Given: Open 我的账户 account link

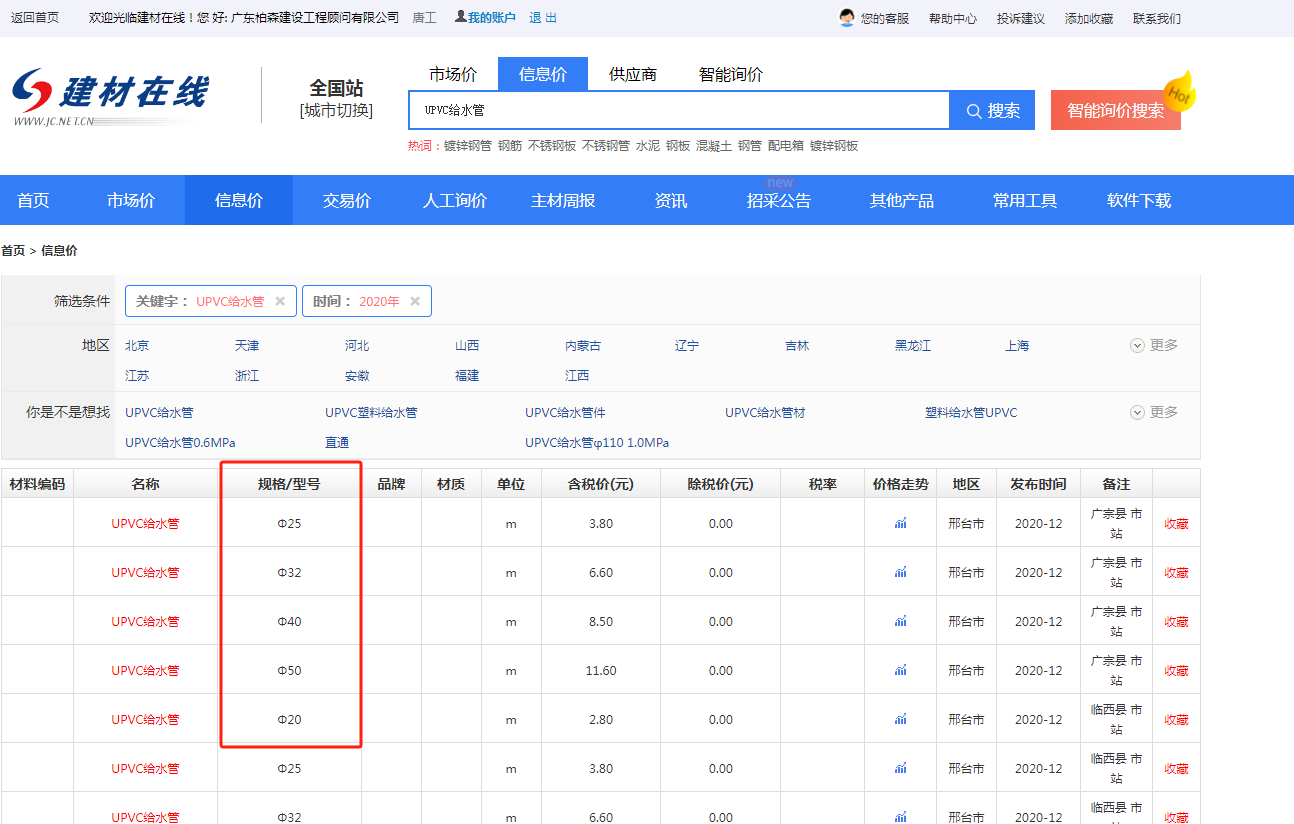Looking at the screenshot, I should pyautogui.click(x=485, y=18).
